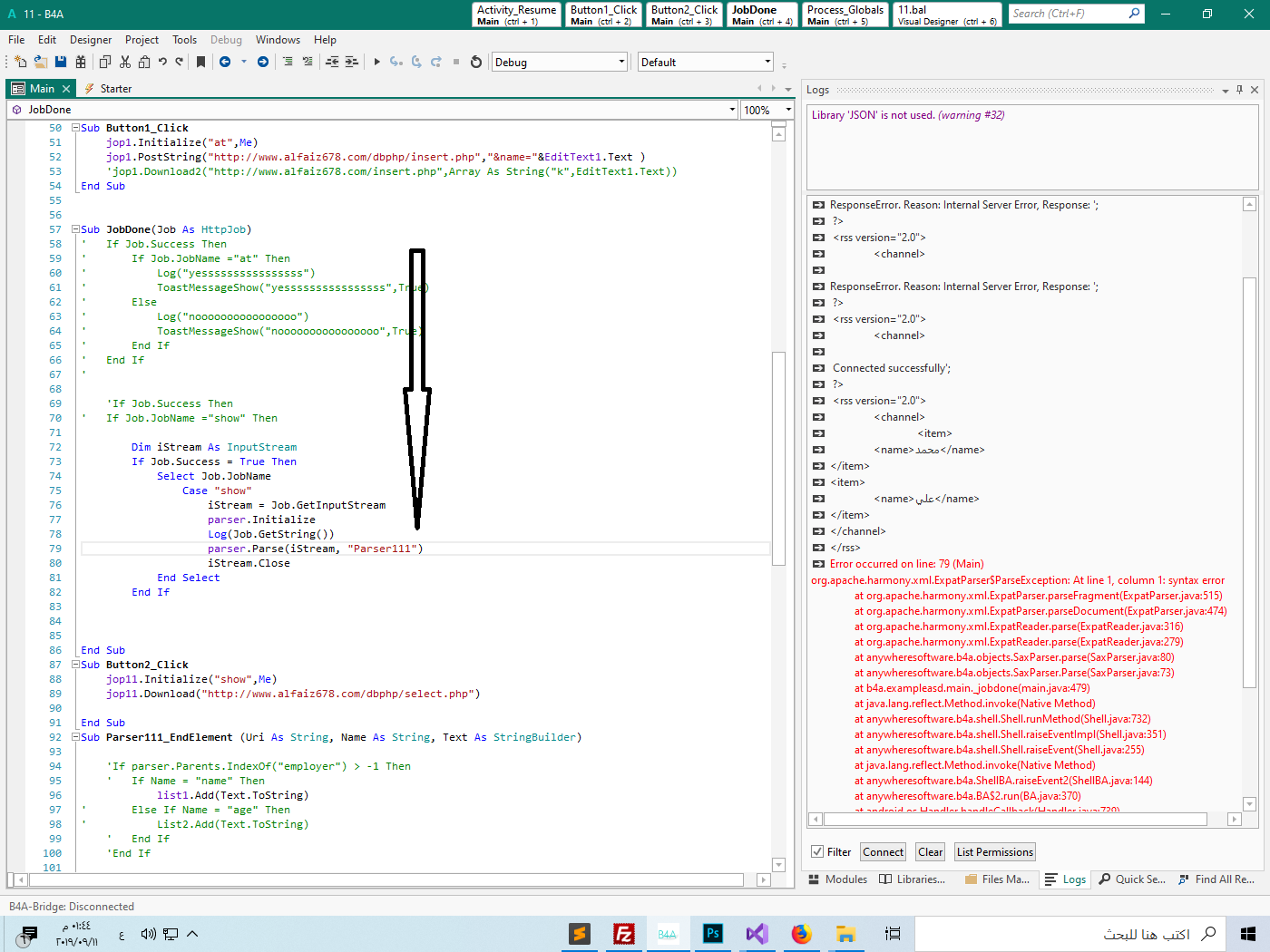1270x952 pixels.
Task: Click the Undo arrow icon
Action: [x=162, y=62]
